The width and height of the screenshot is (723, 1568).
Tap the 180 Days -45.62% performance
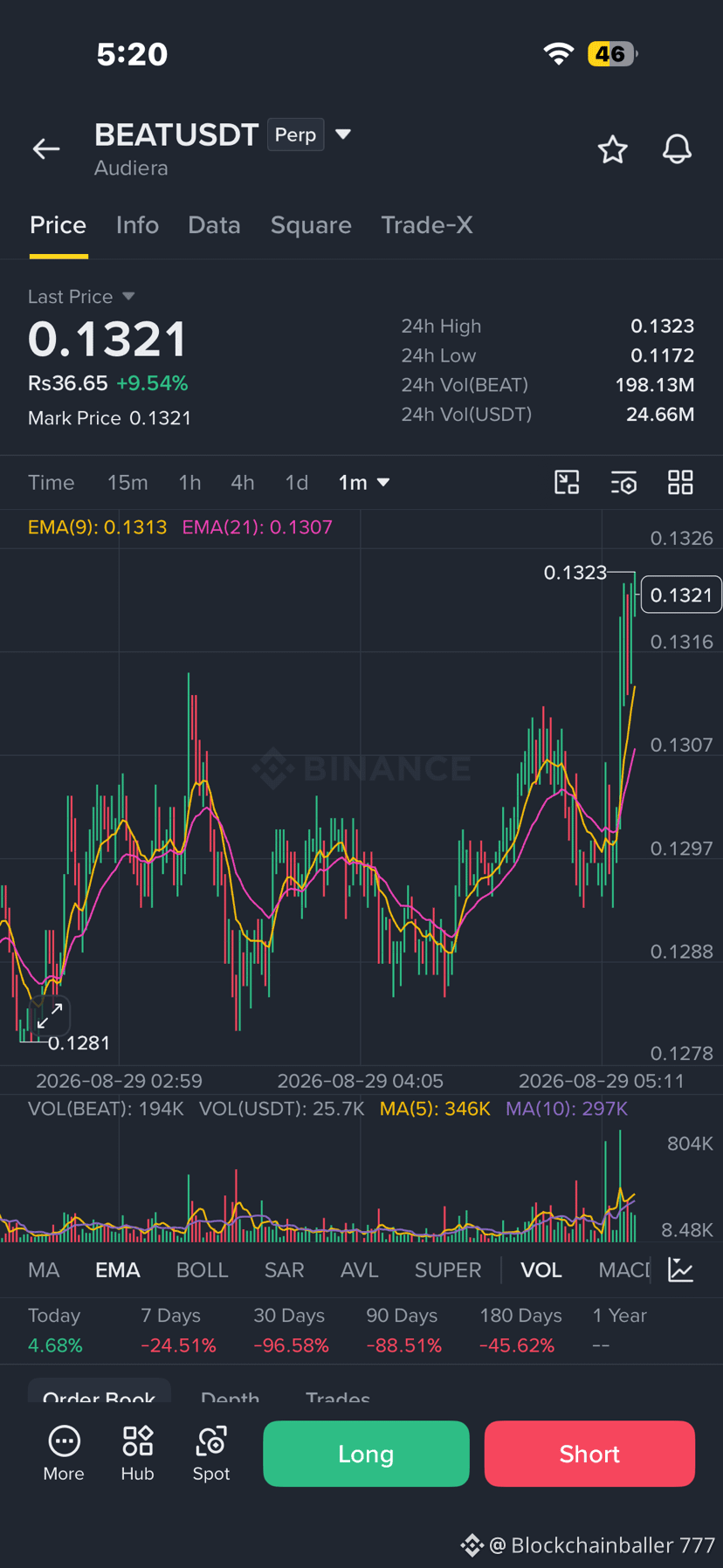(520, 1331)
